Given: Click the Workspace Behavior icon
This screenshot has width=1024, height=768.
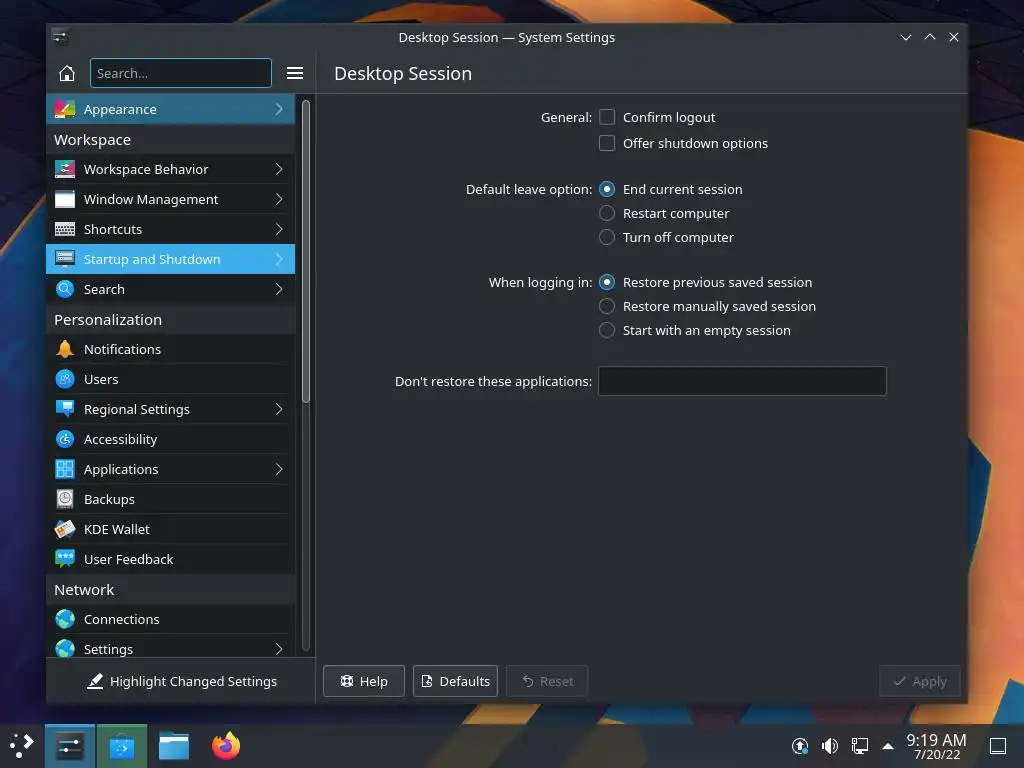Looking at the screenshot, I should [x=65, y=169].
